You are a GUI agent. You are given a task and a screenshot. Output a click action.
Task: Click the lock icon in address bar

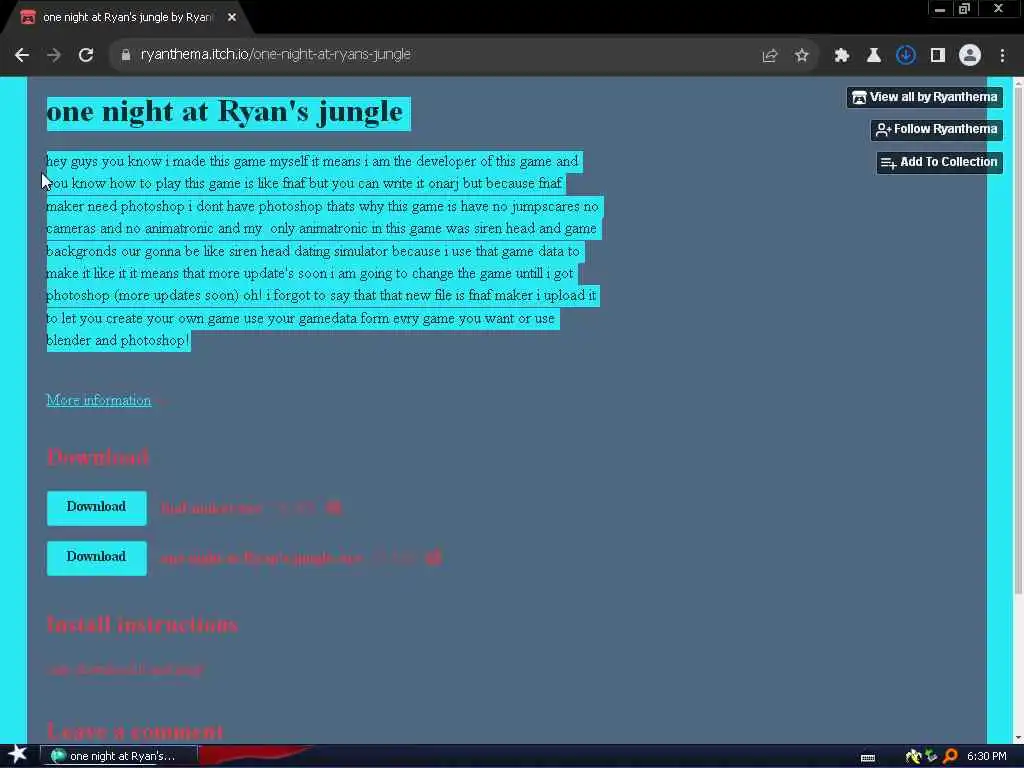[126, 55]
